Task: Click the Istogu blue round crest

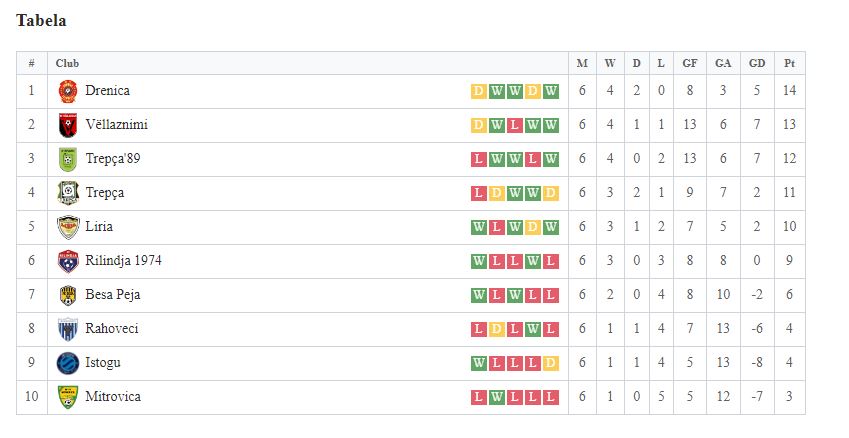Action: (x=68, y=363)
